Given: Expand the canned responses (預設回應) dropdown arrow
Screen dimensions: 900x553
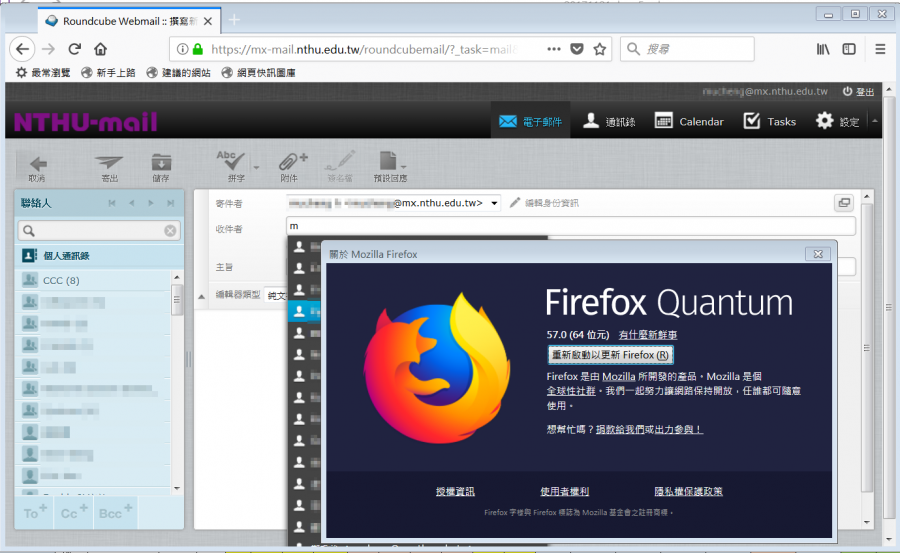Looking at the screenshot, I should click(x=403, y=167).
